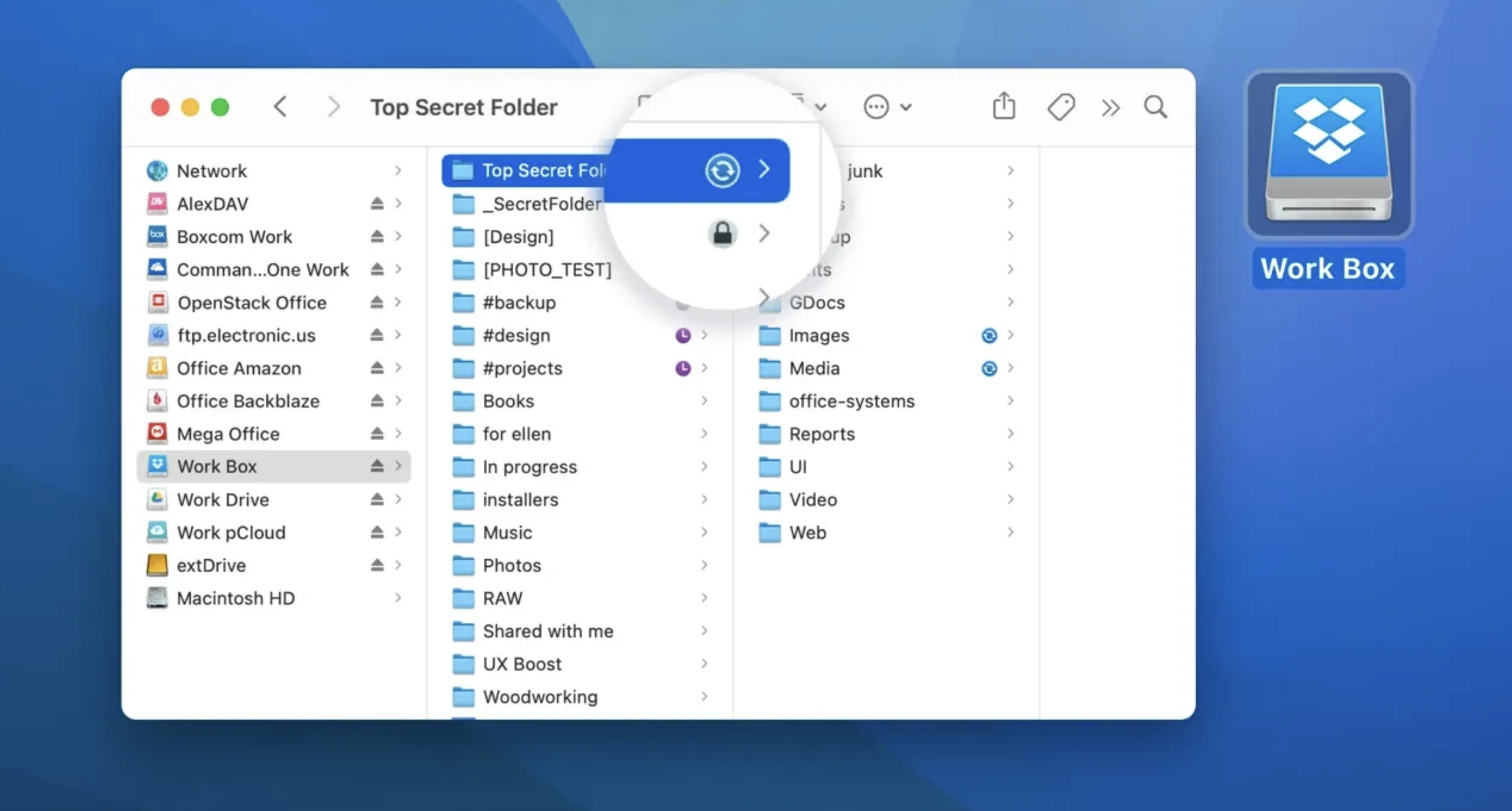Eject the AlexDAV drive
This screenshot has width=1512, height=811.
pos(376,203)
